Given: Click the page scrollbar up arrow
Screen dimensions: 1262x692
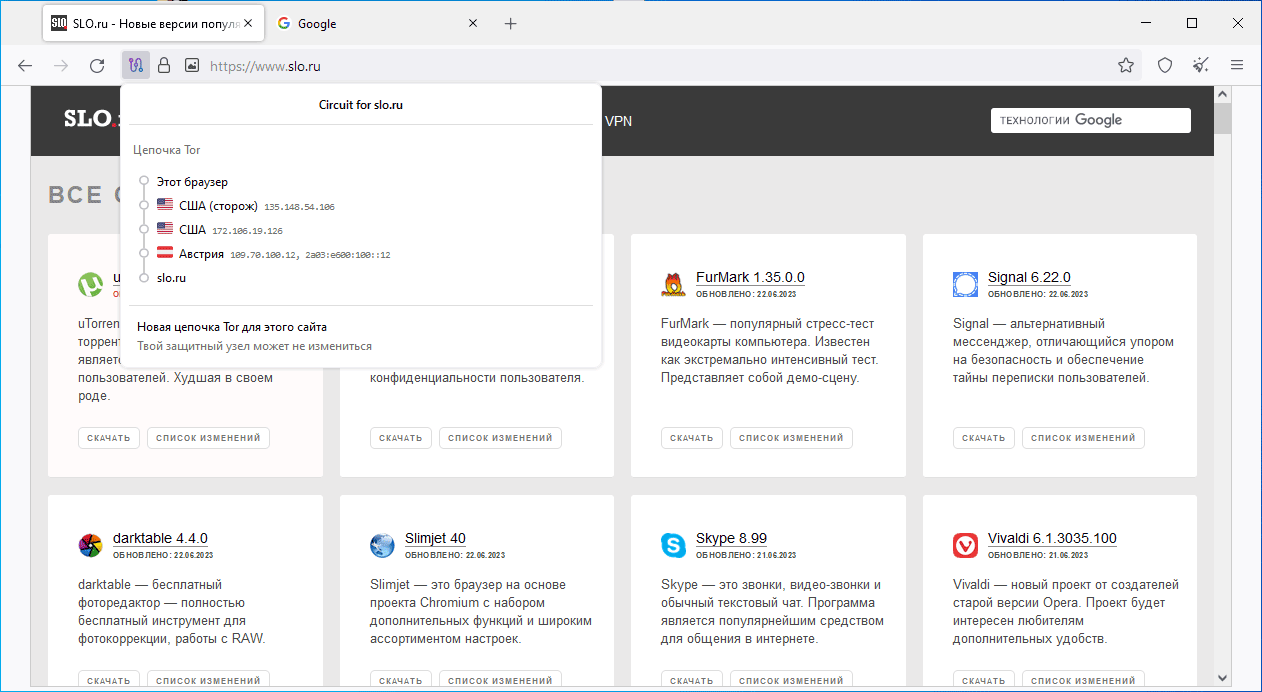Looking at the screenshot, I should pos(1222,94).
